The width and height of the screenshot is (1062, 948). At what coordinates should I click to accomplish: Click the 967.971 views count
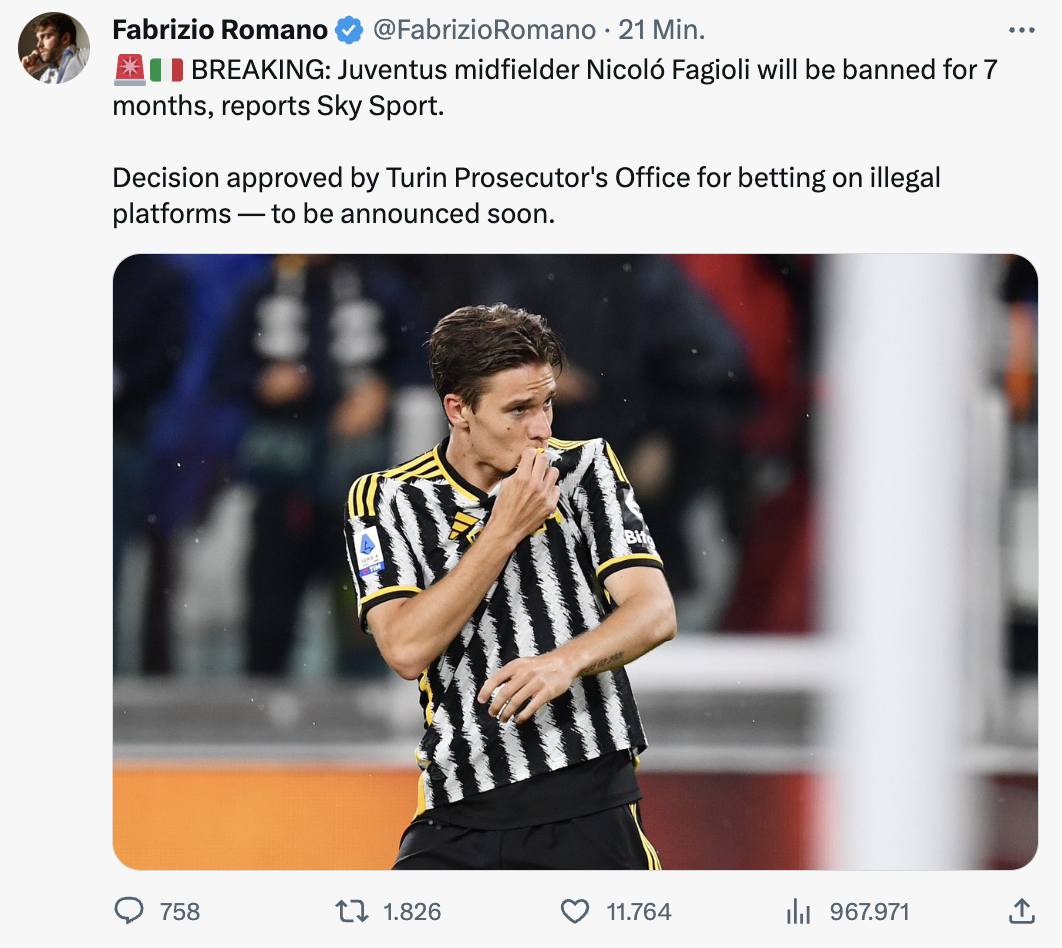coord(870,912)
